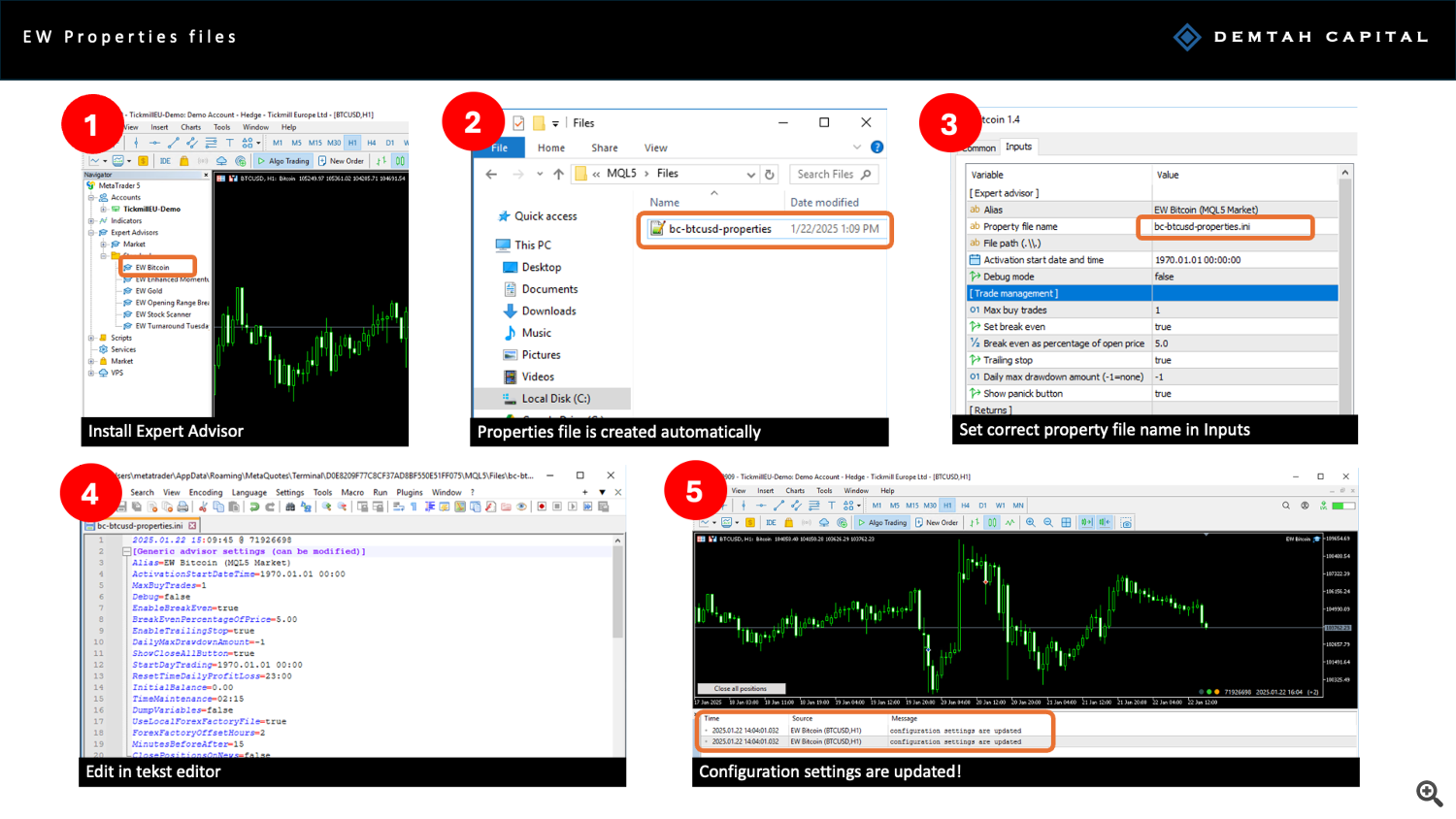This screenshot has height=819, width=1456.
Task: Expand the File Explorer ribbon chevron
Action: [x=857, y=147]
